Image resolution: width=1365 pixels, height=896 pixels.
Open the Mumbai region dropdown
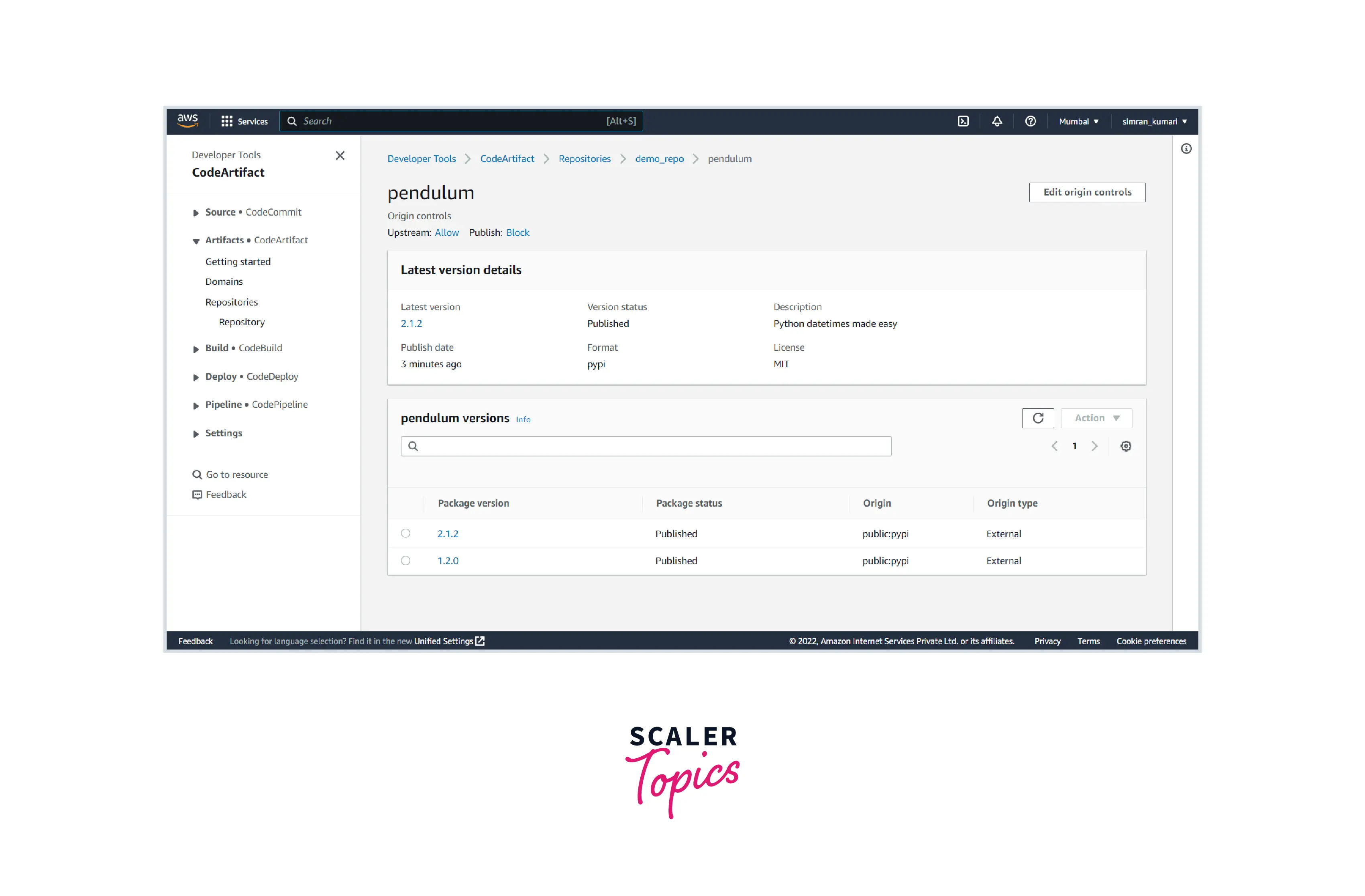(1078, 122)
